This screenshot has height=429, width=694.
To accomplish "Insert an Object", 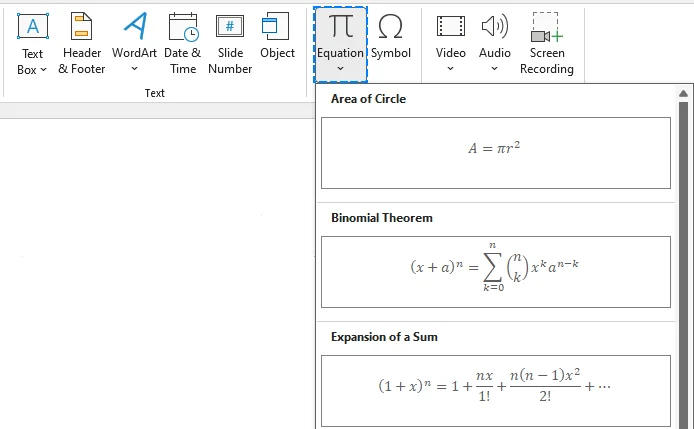I will 277,35.
